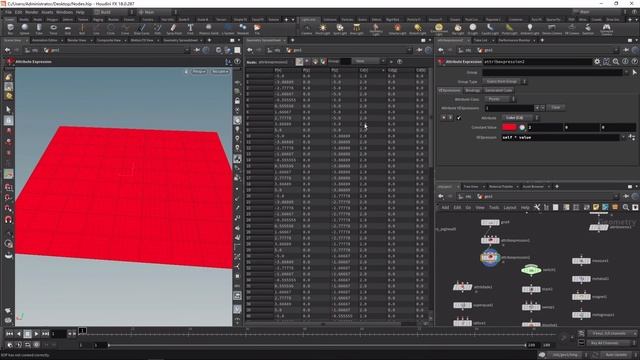Click the parameter search magnifier icon
This screenshot has width=640, height=360.
point(616,62)
